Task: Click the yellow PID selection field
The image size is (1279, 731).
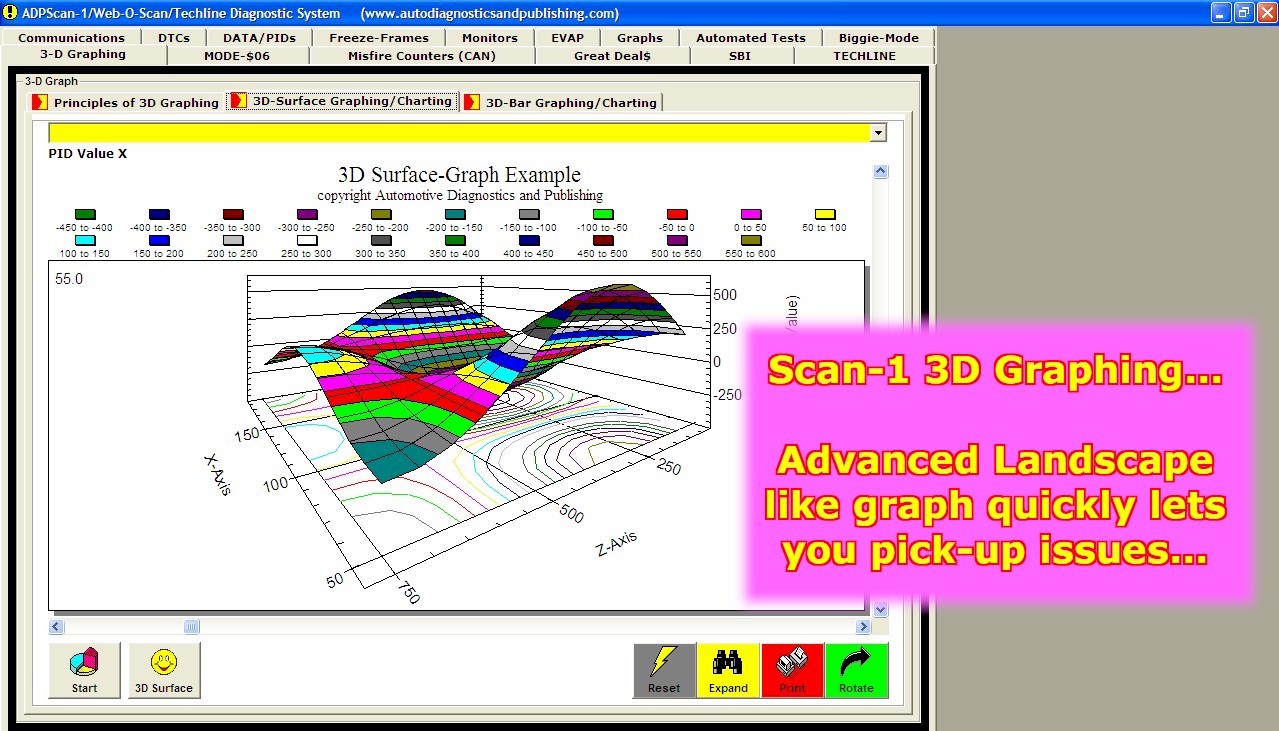Action: (459, 133)
